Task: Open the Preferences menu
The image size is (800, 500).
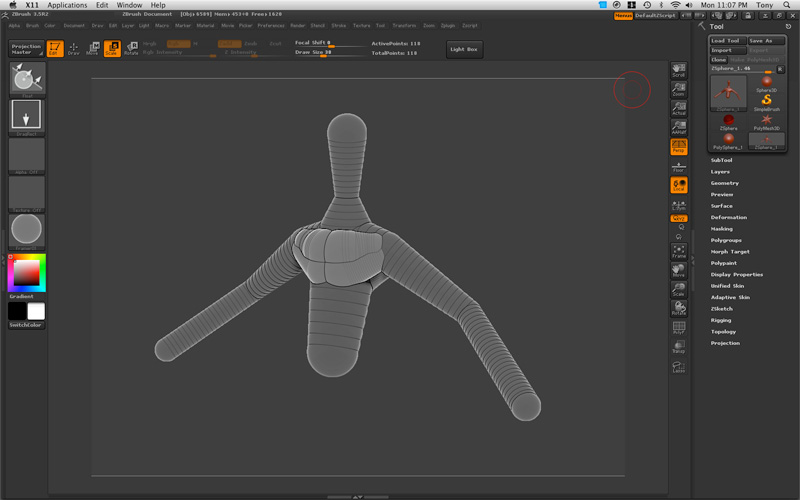Action: [x=271, y=25]
